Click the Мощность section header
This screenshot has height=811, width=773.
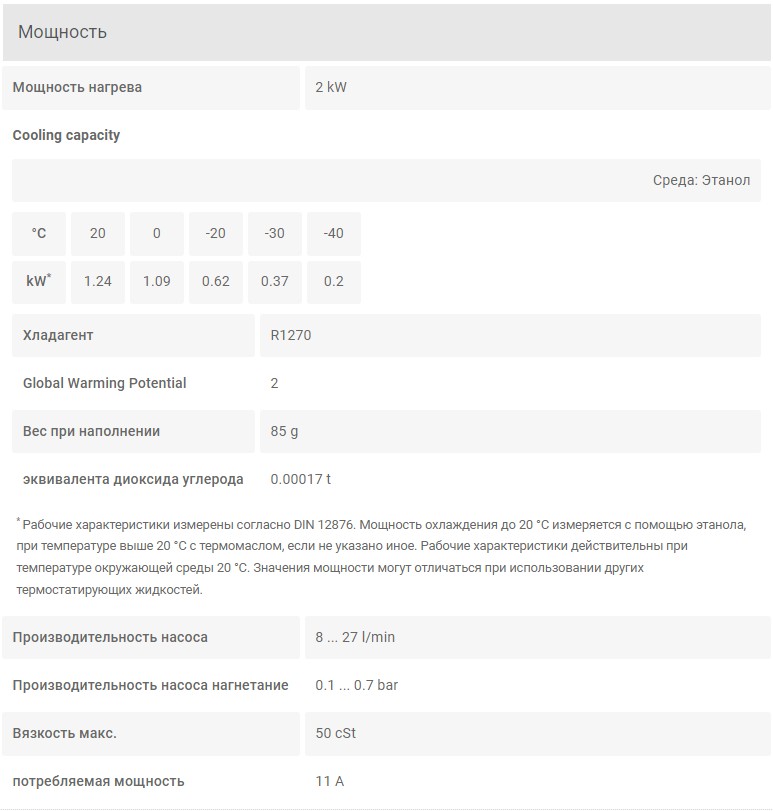pos(387,32)
